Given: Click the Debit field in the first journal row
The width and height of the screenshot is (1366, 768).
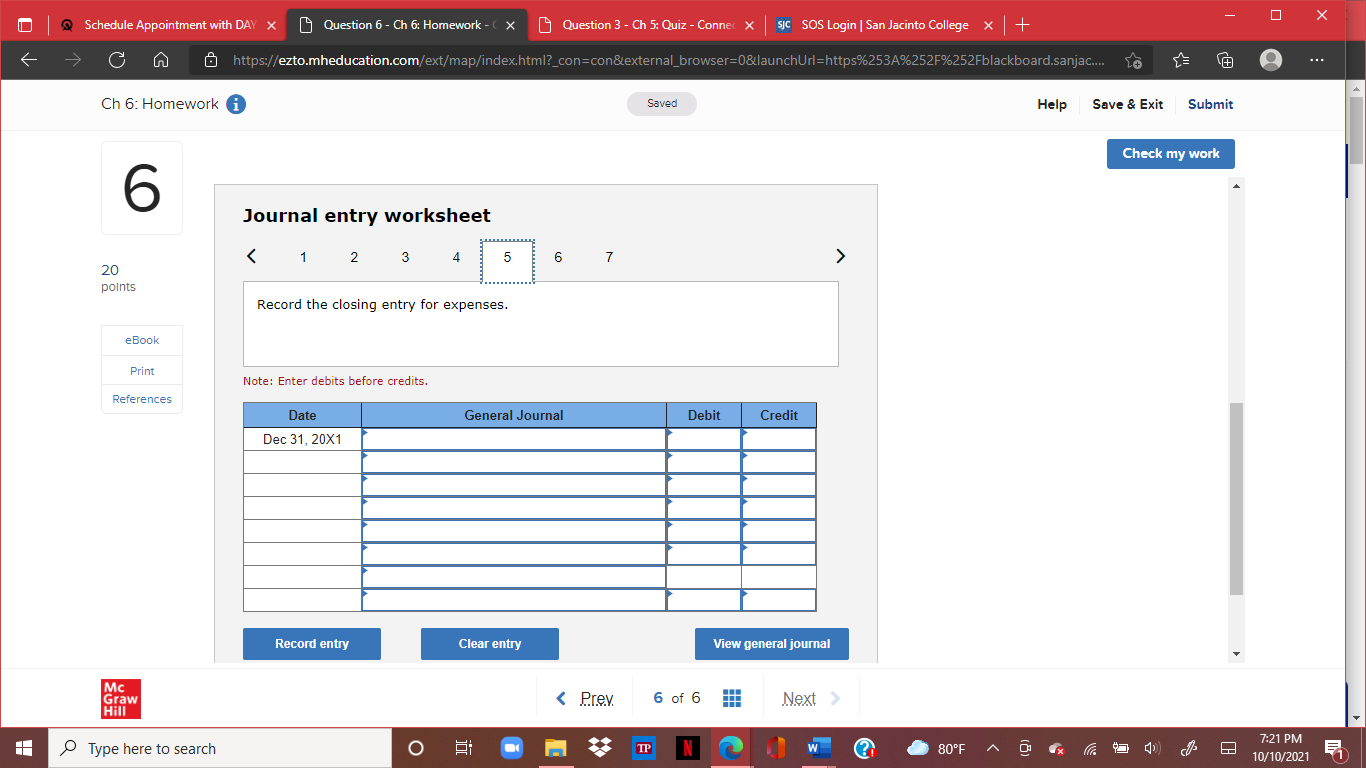Looking at the screenshot, I should click(x=703, y=438).
